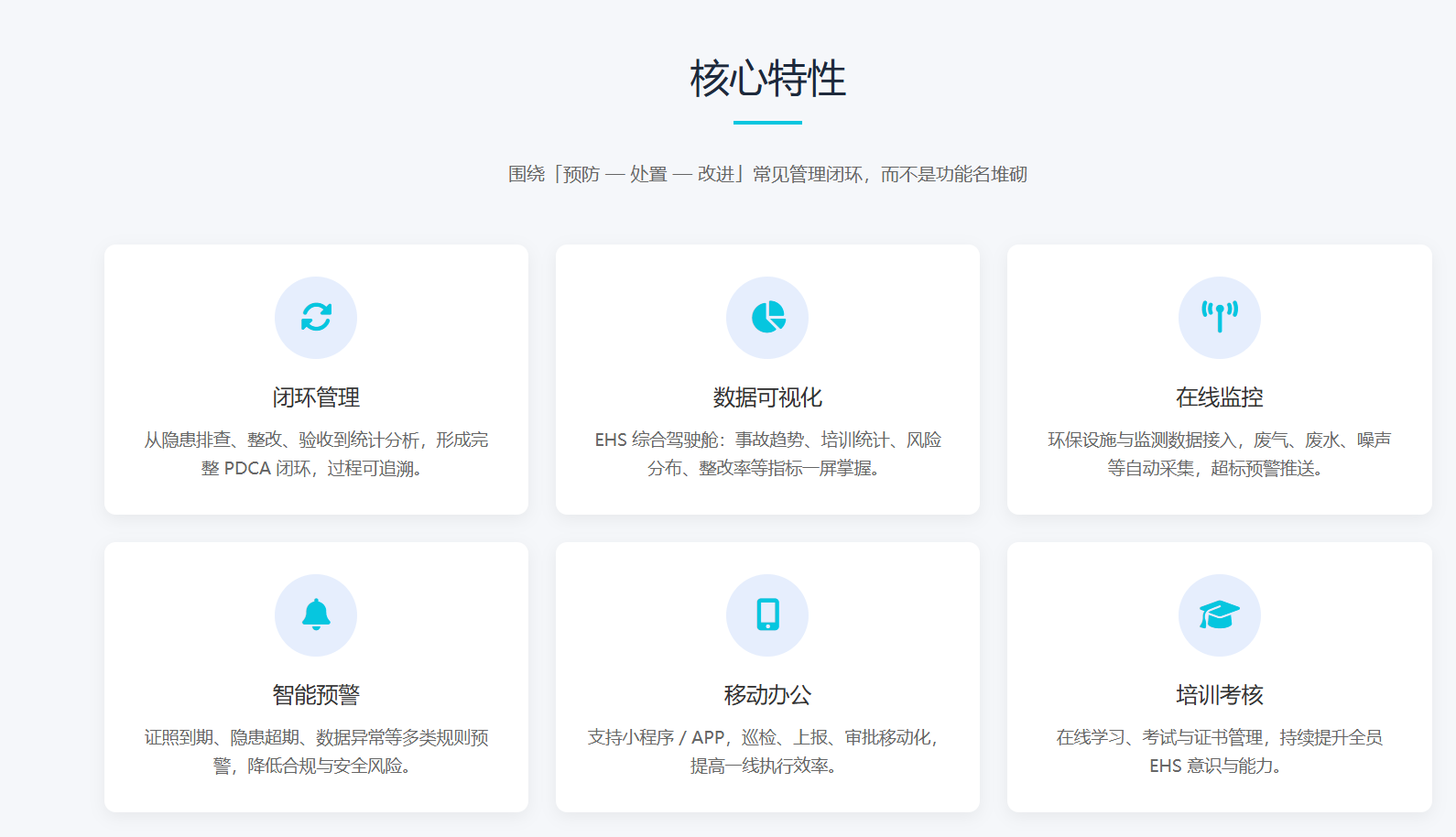Click the 证照到期 alert description text

[316, 751]
